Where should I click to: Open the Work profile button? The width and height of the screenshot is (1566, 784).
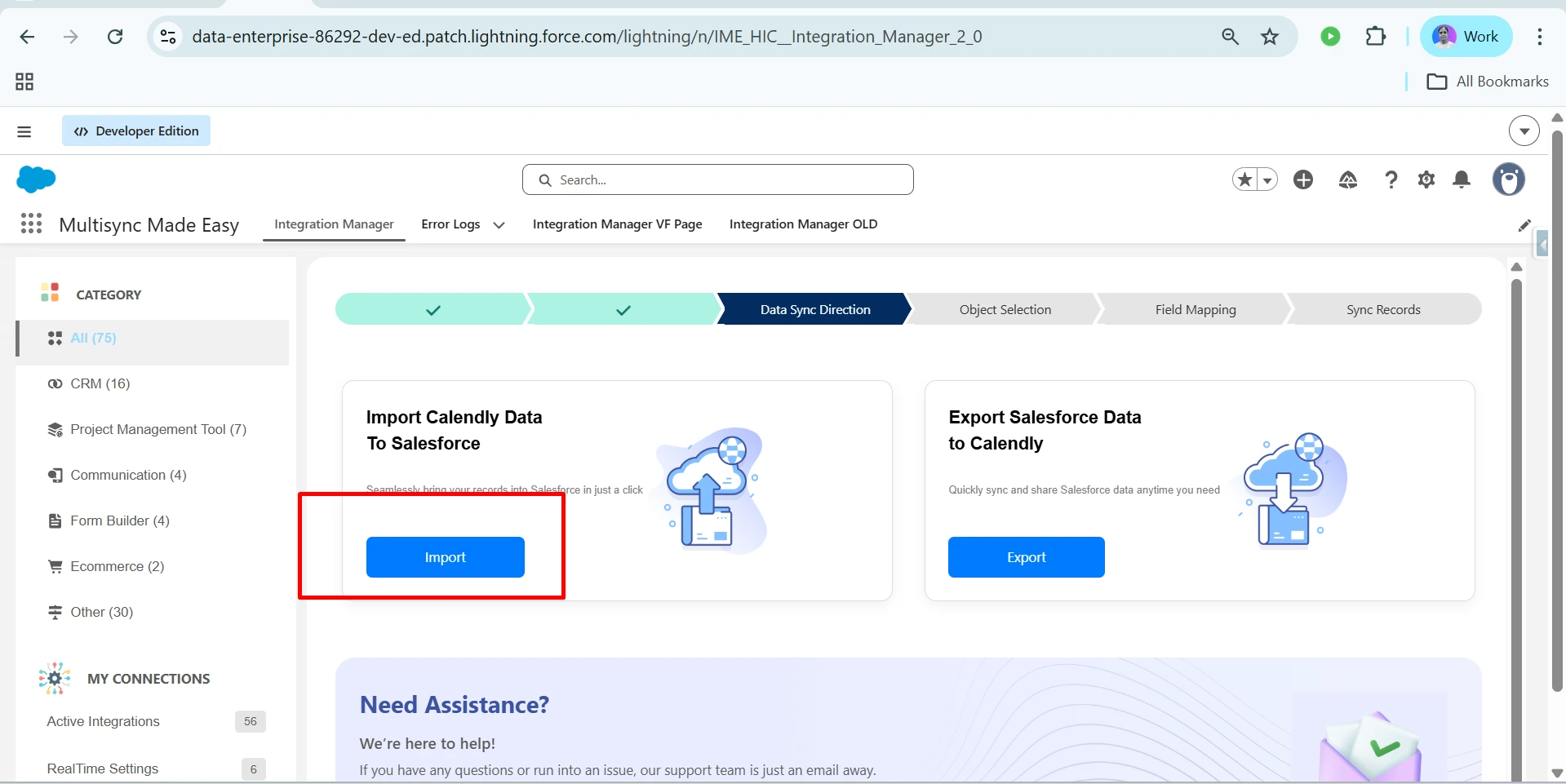click(1466, 37)
